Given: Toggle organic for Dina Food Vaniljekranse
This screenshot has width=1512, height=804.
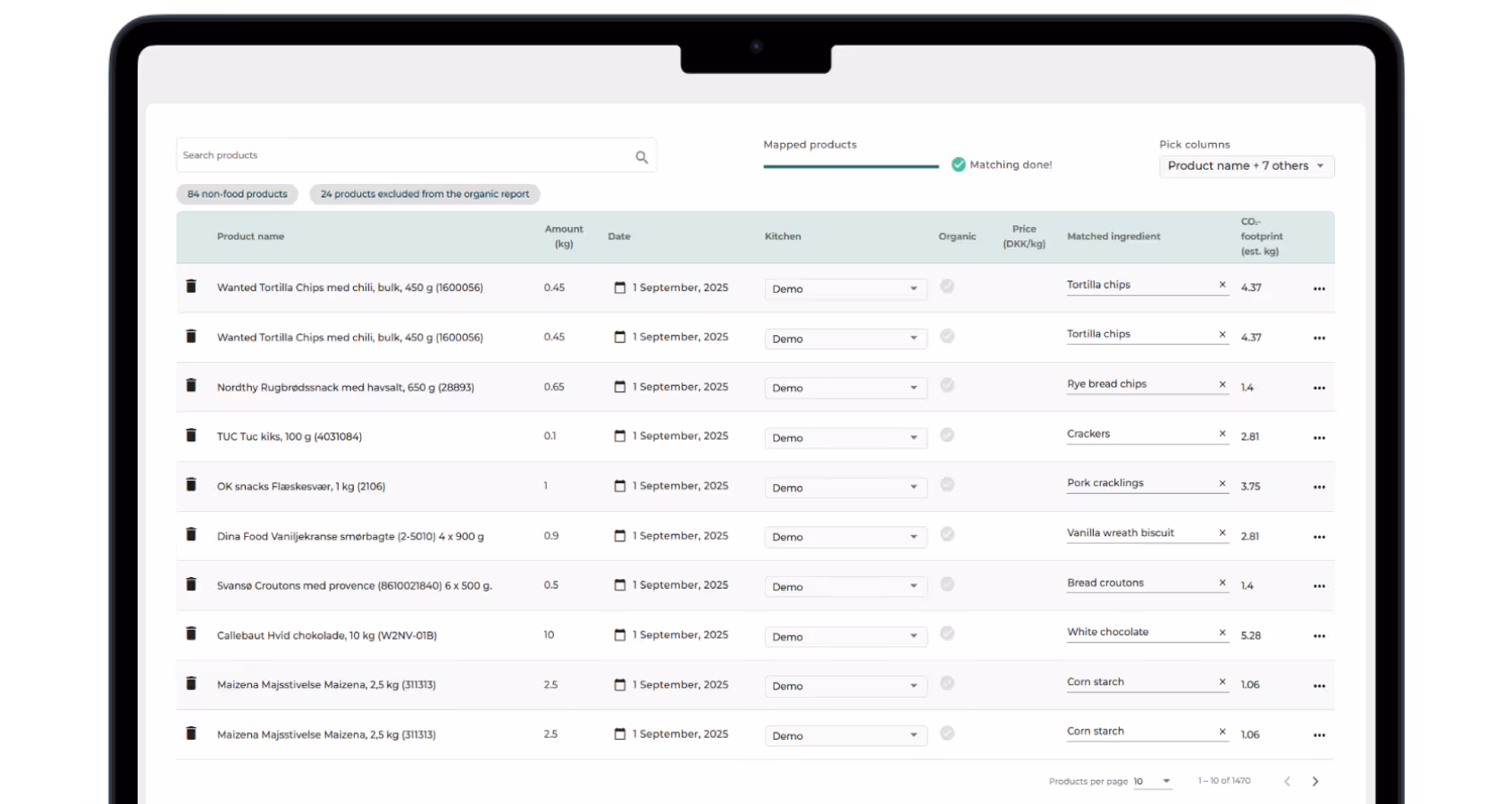Looking at the screenshot, I should coord(947,534).
